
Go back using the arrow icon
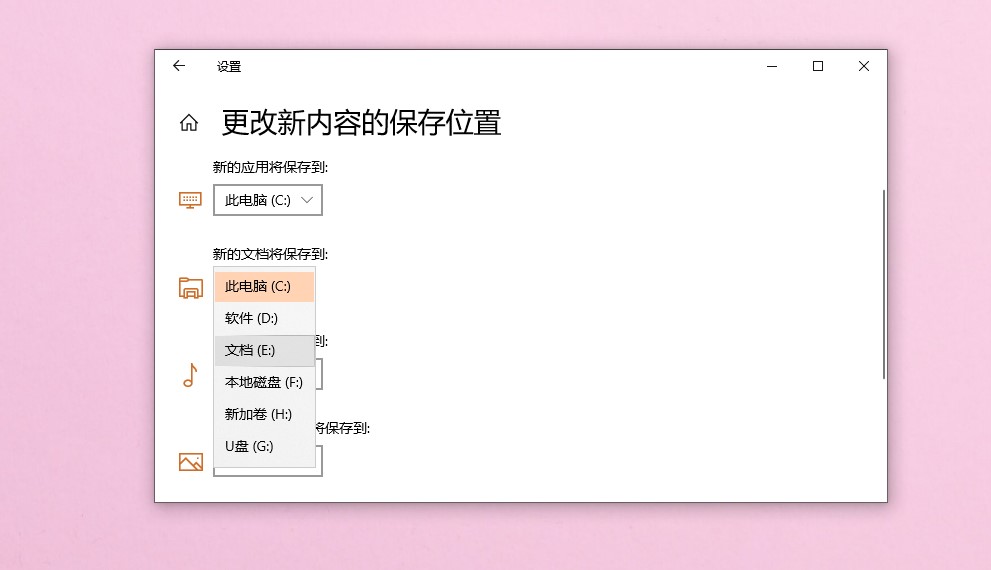[179, 66]
